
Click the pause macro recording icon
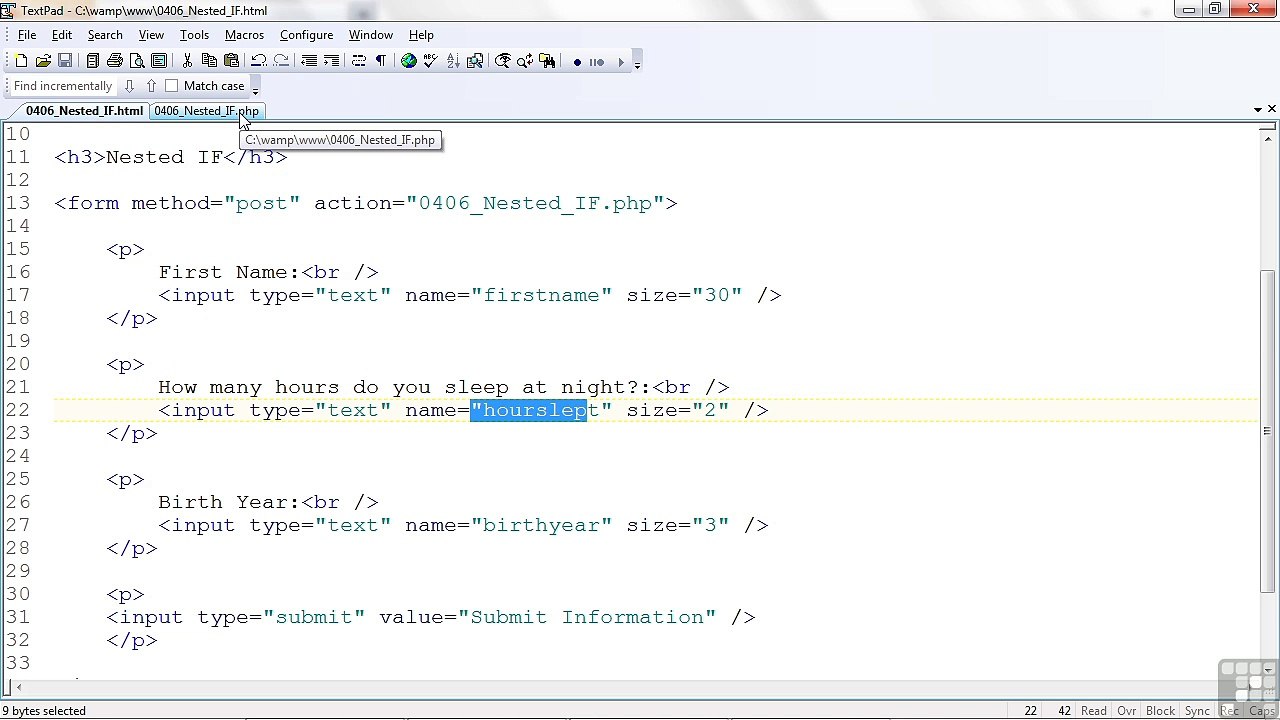pyautogui.click(x=597, y=62)
